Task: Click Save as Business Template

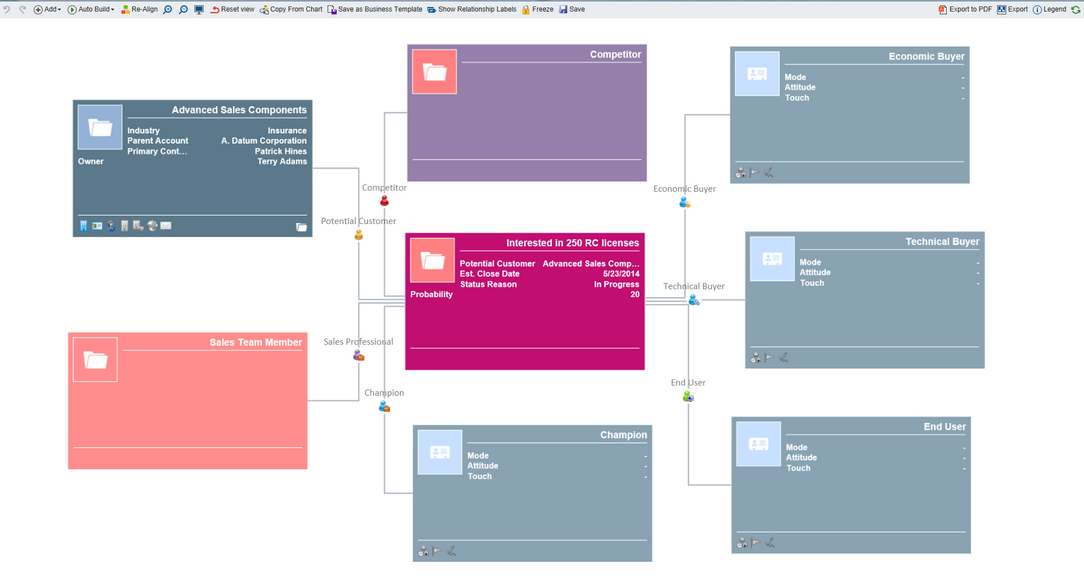Action: pos(375,9)
